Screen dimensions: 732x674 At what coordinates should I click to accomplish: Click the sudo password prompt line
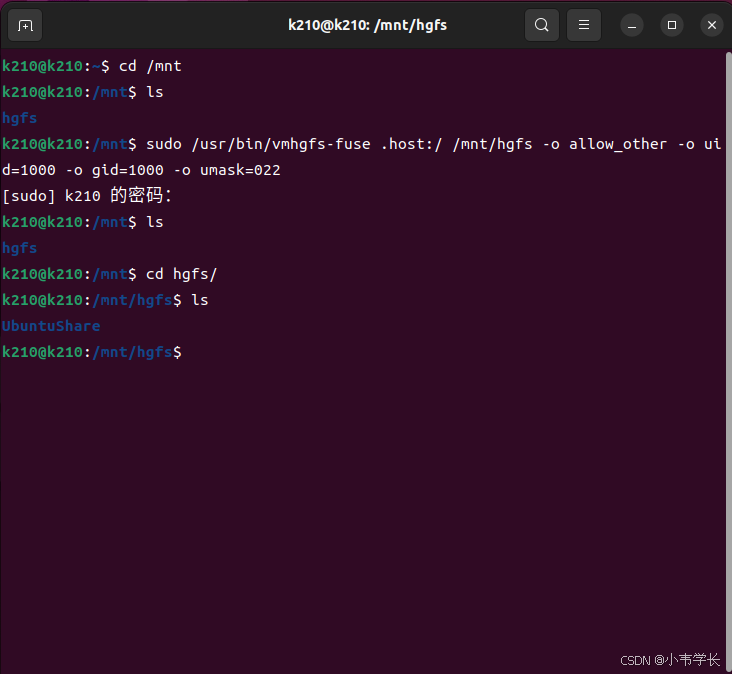(87, 196)
